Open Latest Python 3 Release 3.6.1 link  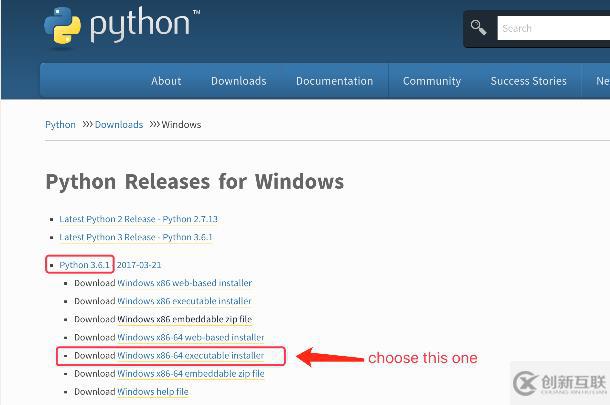tap(136, 237)
